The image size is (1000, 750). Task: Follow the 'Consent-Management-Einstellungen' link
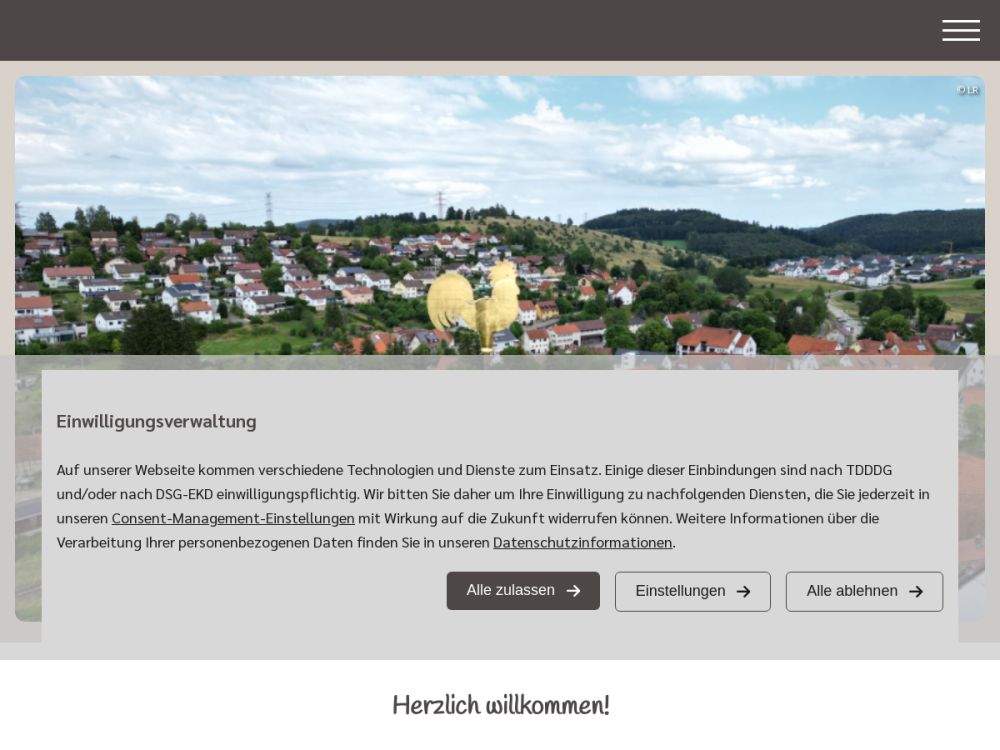click(x=233, y=518)
